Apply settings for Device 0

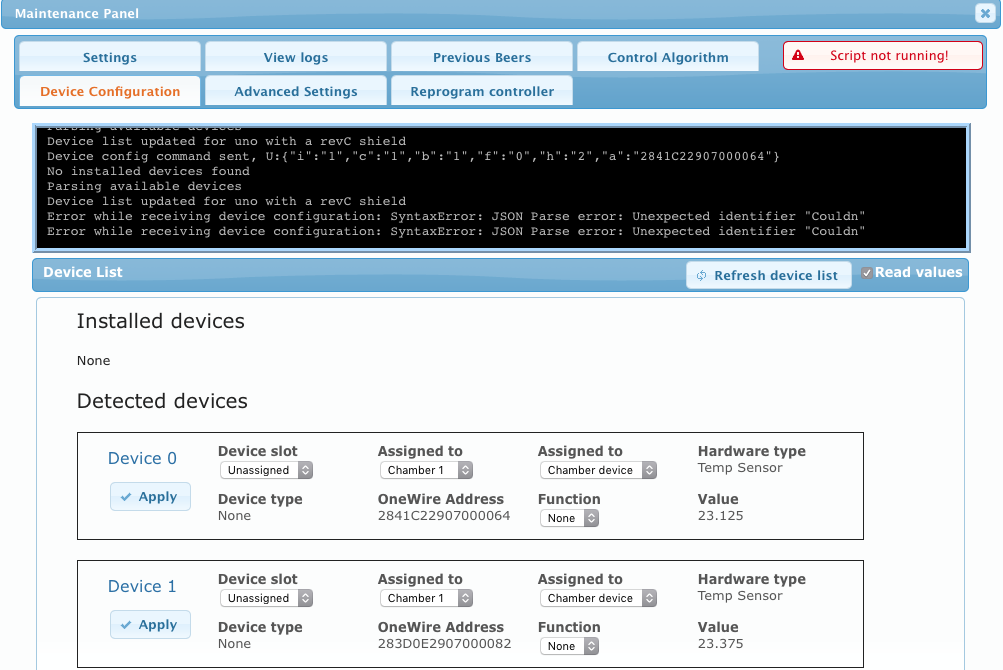pos(150,497)
